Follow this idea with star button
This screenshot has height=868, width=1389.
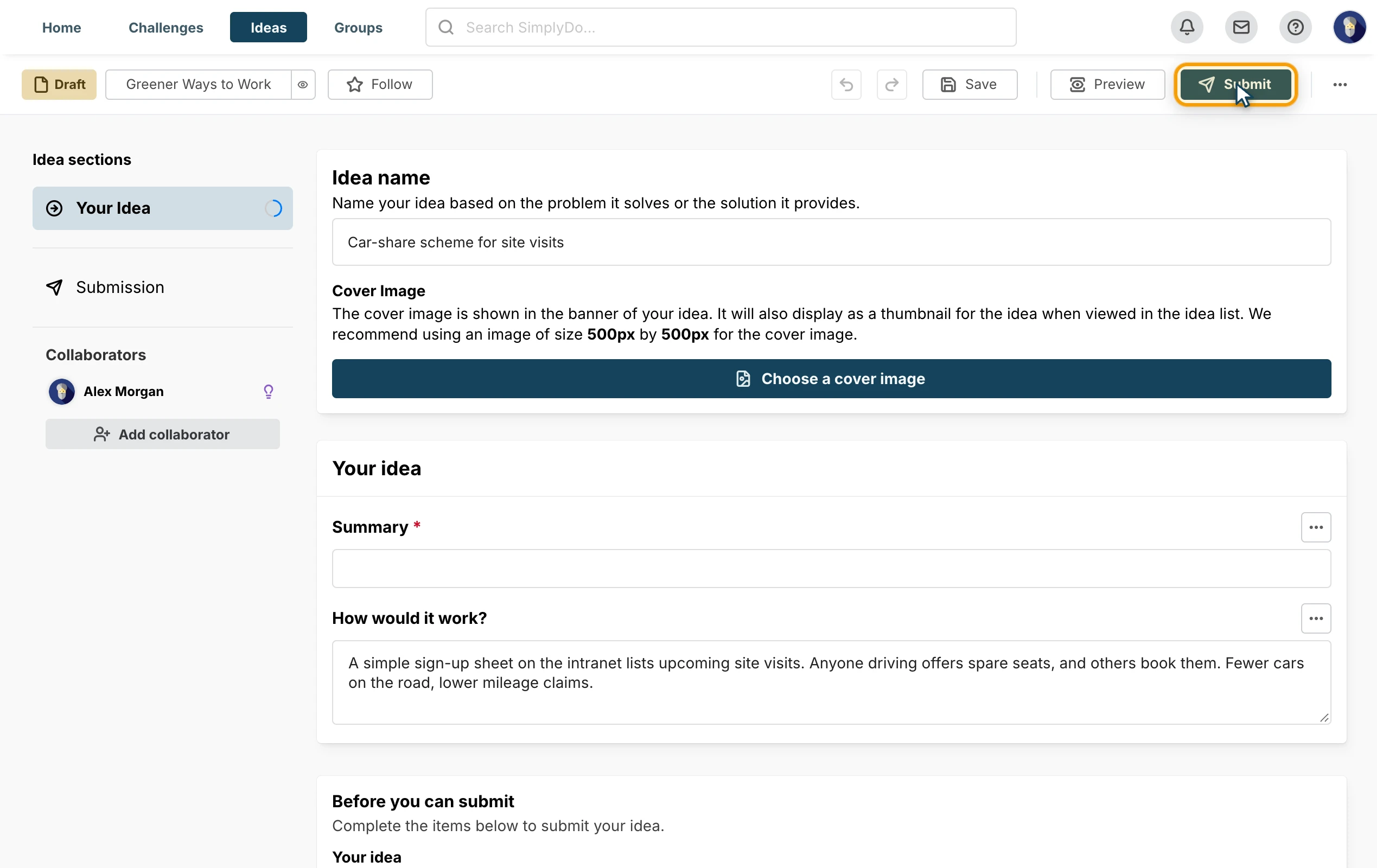tap(380, 85)
